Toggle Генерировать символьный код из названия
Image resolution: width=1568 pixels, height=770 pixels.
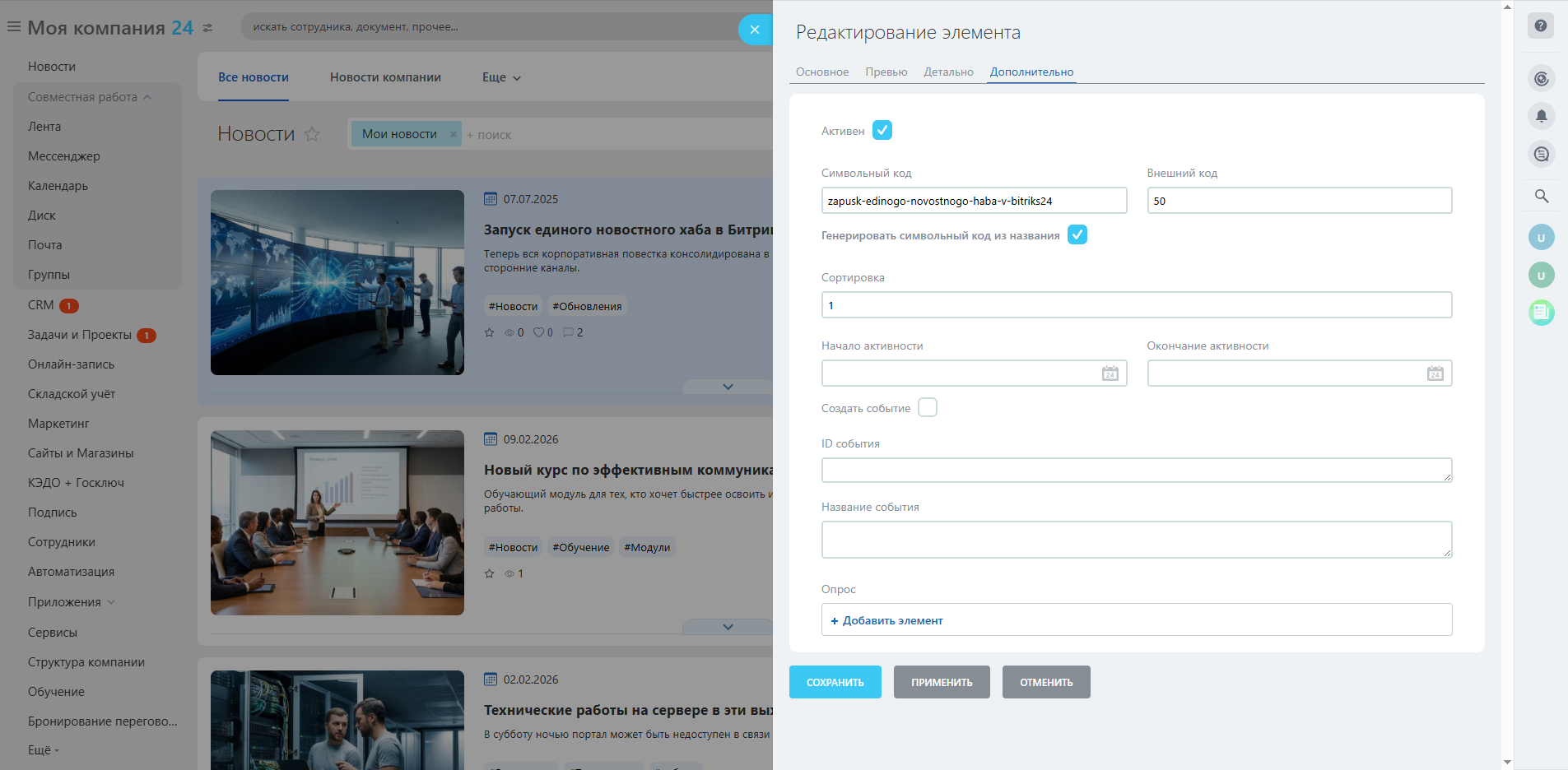(x=1077, y=235)
